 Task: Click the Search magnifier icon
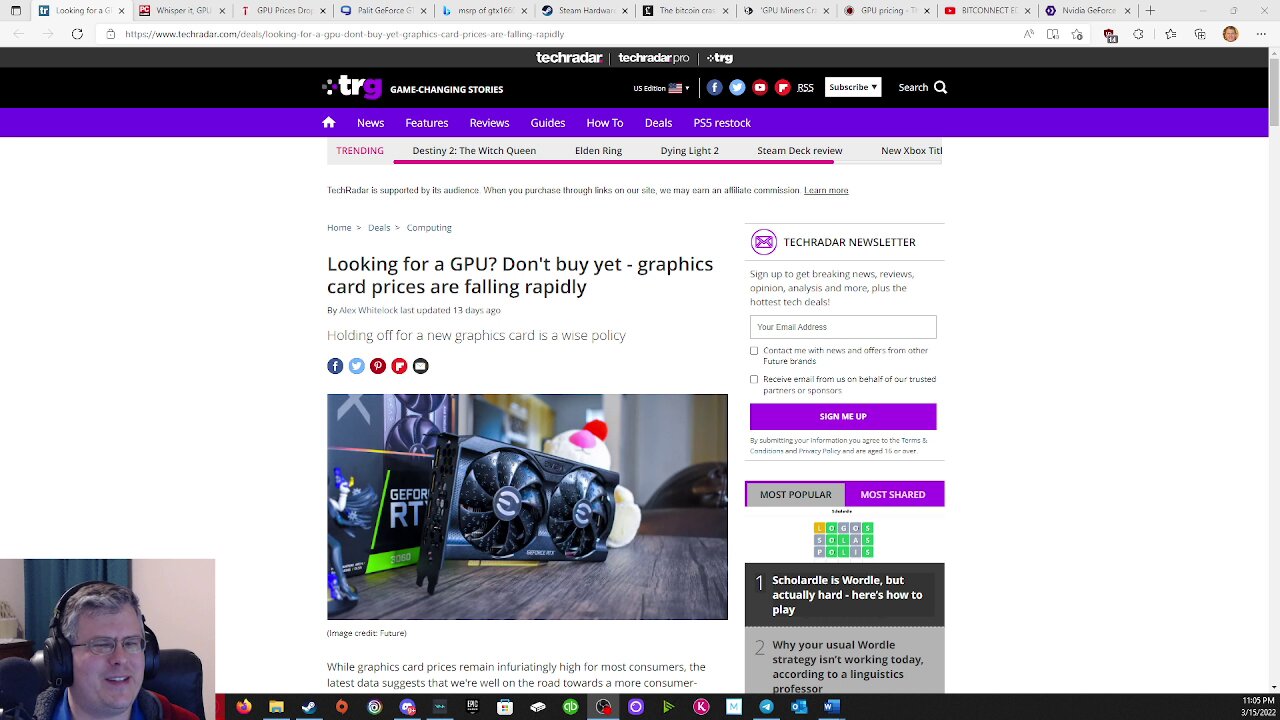[x=940, y=87]
